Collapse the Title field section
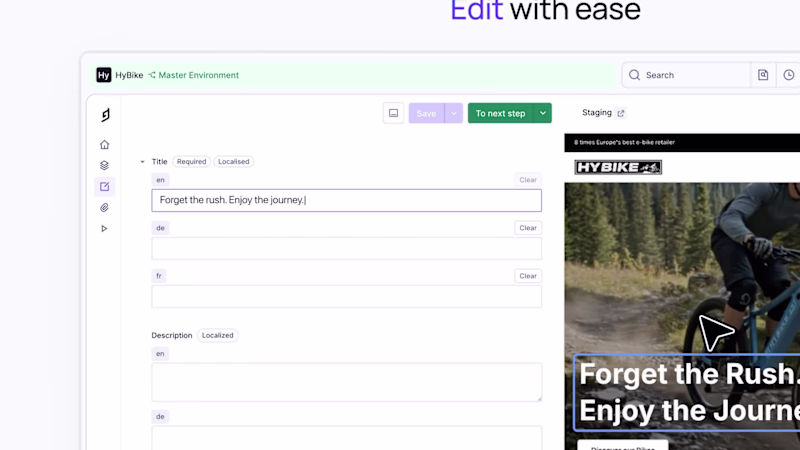This screenshot has height=450, width=800. click(x=142, y=162)
